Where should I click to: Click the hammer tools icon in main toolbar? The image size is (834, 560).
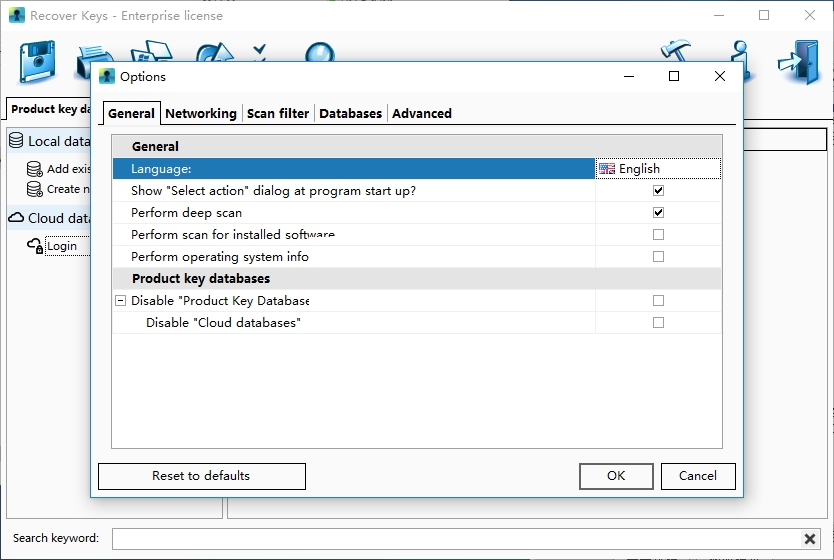(x=676, y=50)
